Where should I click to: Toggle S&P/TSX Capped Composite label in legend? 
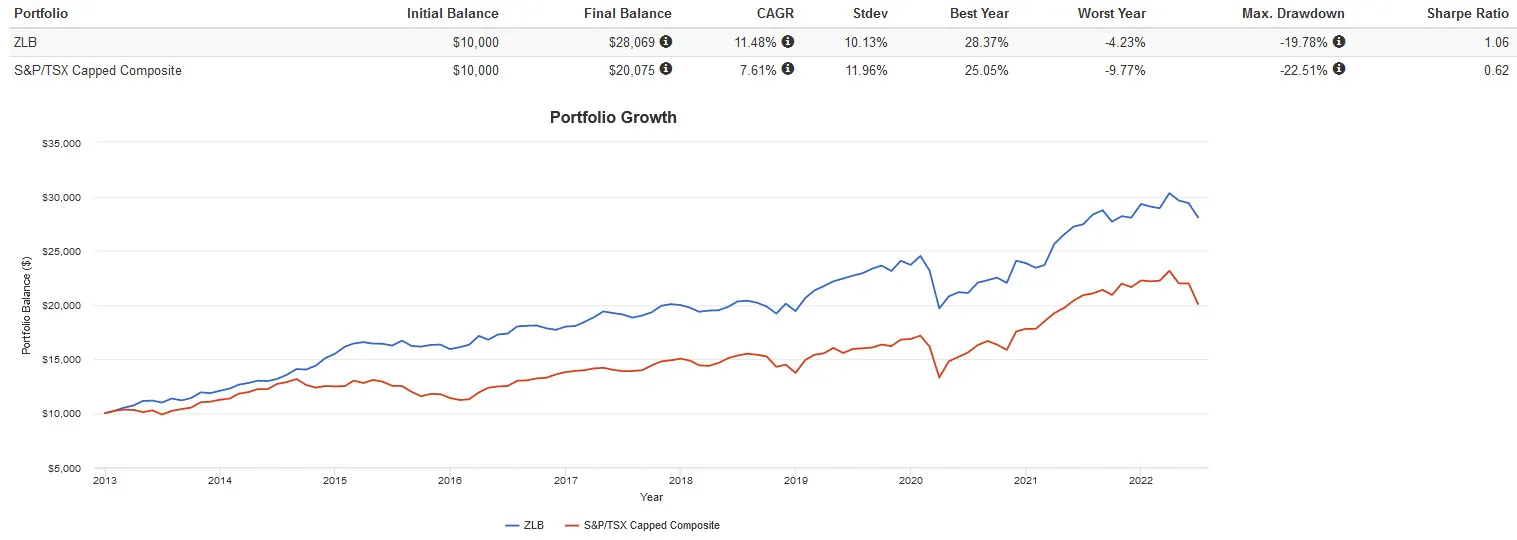pos(651,525)
